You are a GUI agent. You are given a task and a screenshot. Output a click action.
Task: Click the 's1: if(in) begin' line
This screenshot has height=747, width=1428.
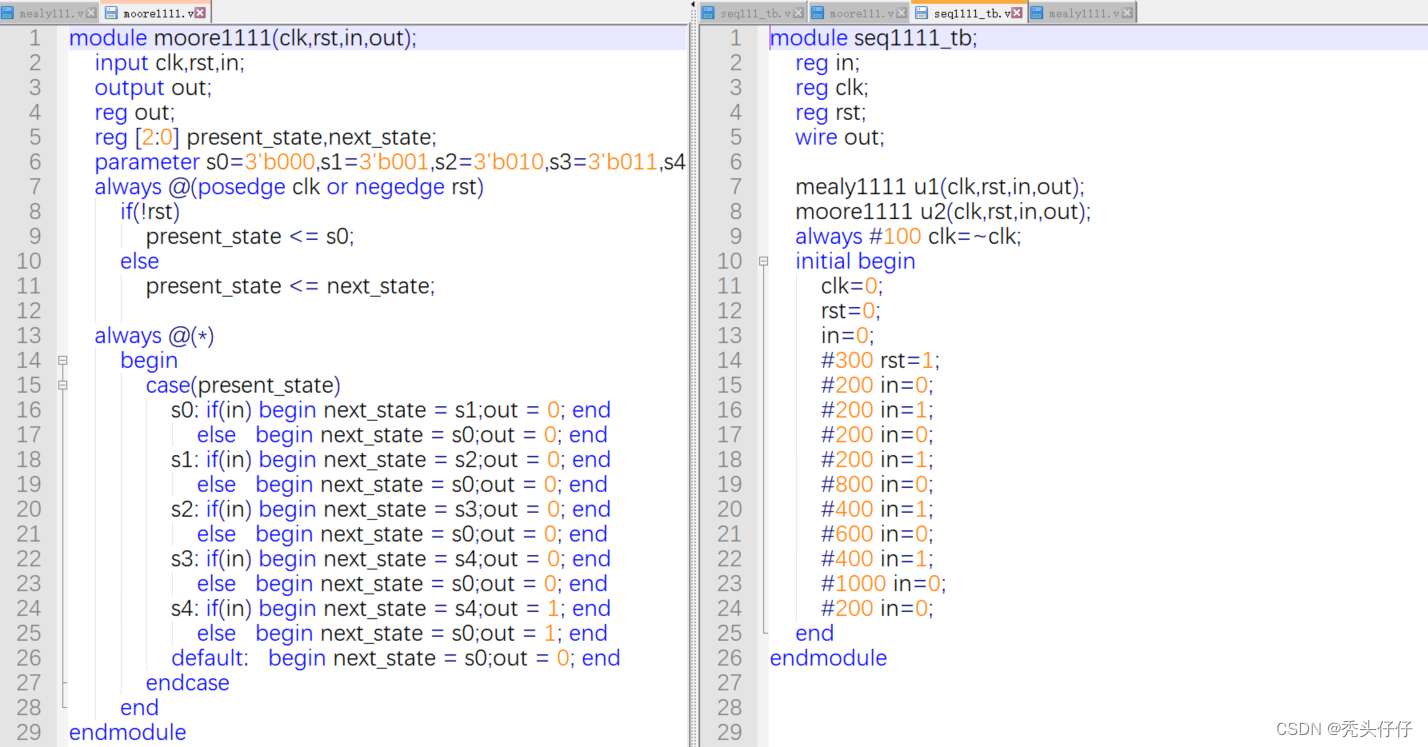click(391, 460)
